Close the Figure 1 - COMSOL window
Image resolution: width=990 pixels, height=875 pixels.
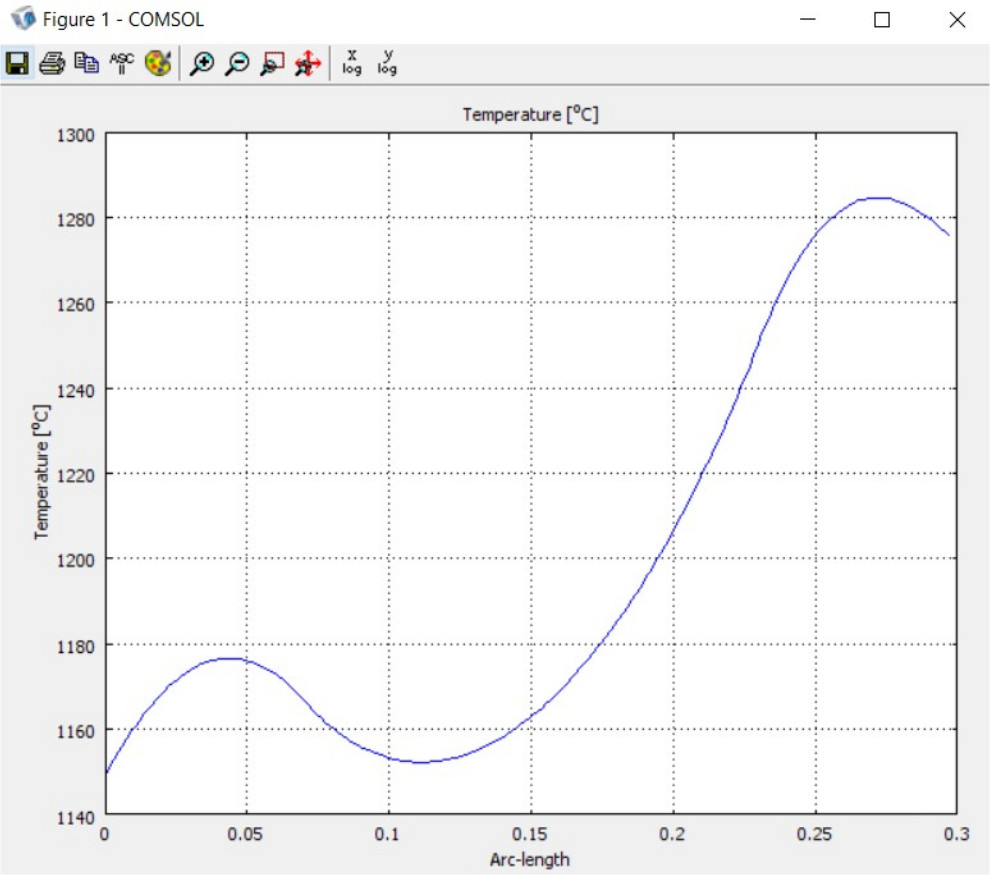[x=957, y=20]
